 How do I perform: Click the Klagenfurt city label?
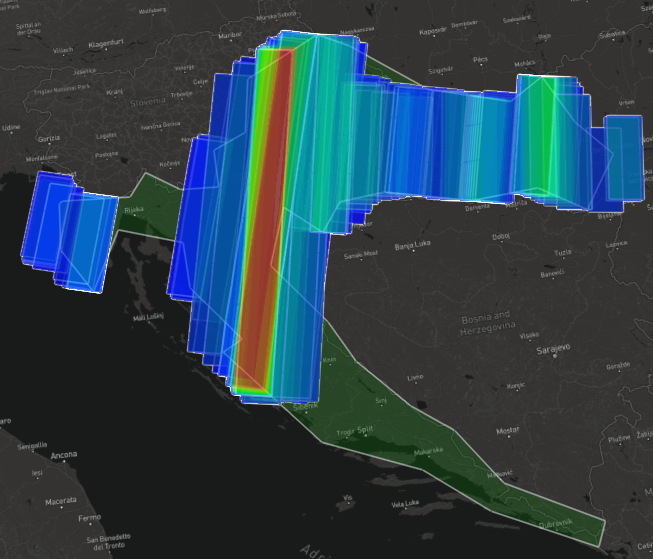pyautogui.click(x=105, y=44)
